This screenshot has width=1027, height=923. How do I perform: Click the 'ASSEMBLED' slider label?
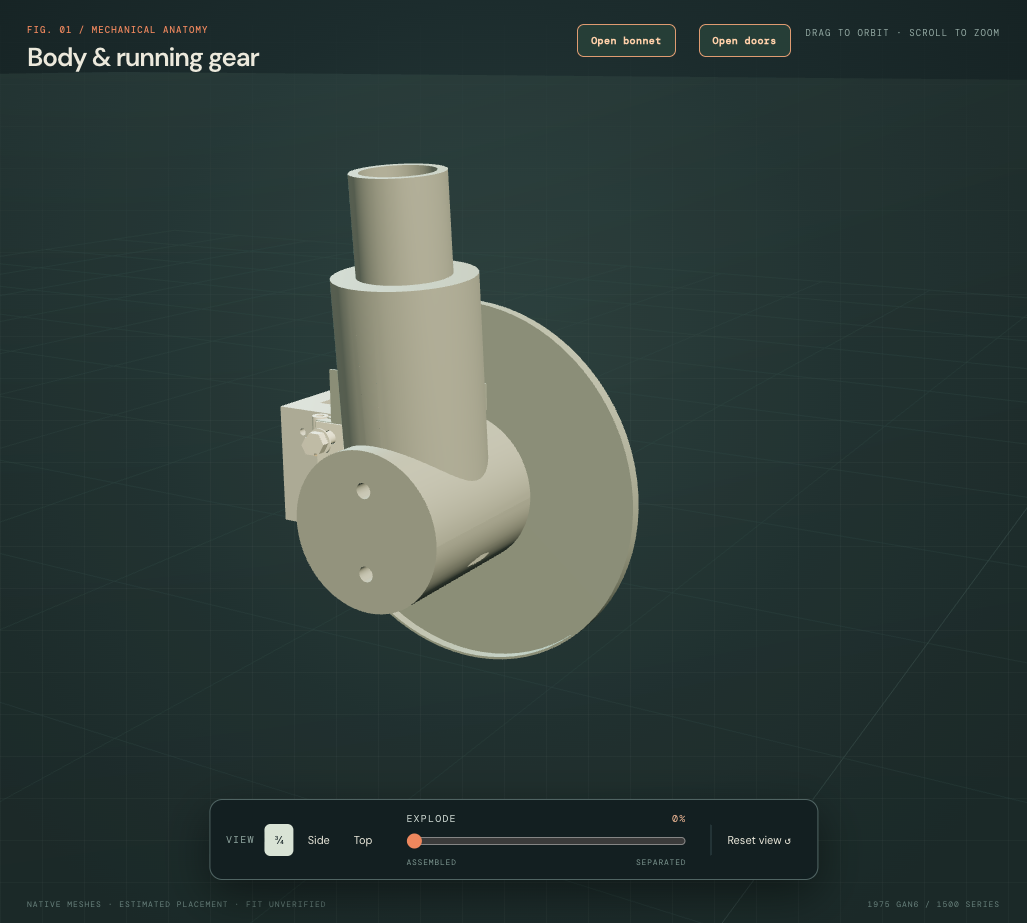coord(431,862)
